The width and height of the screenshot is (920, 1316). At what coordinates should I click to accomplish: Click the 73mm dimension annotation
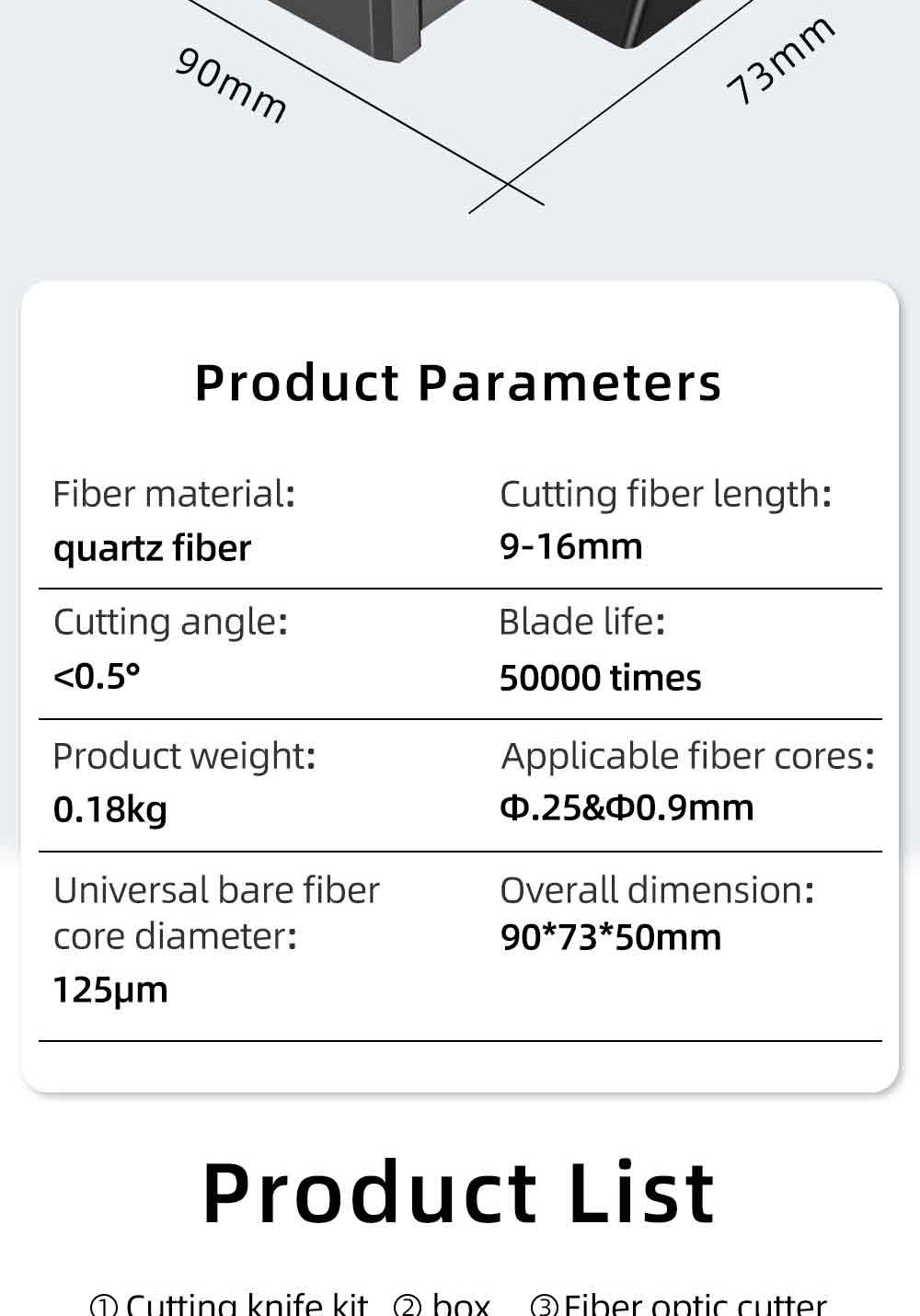[781, 61]
